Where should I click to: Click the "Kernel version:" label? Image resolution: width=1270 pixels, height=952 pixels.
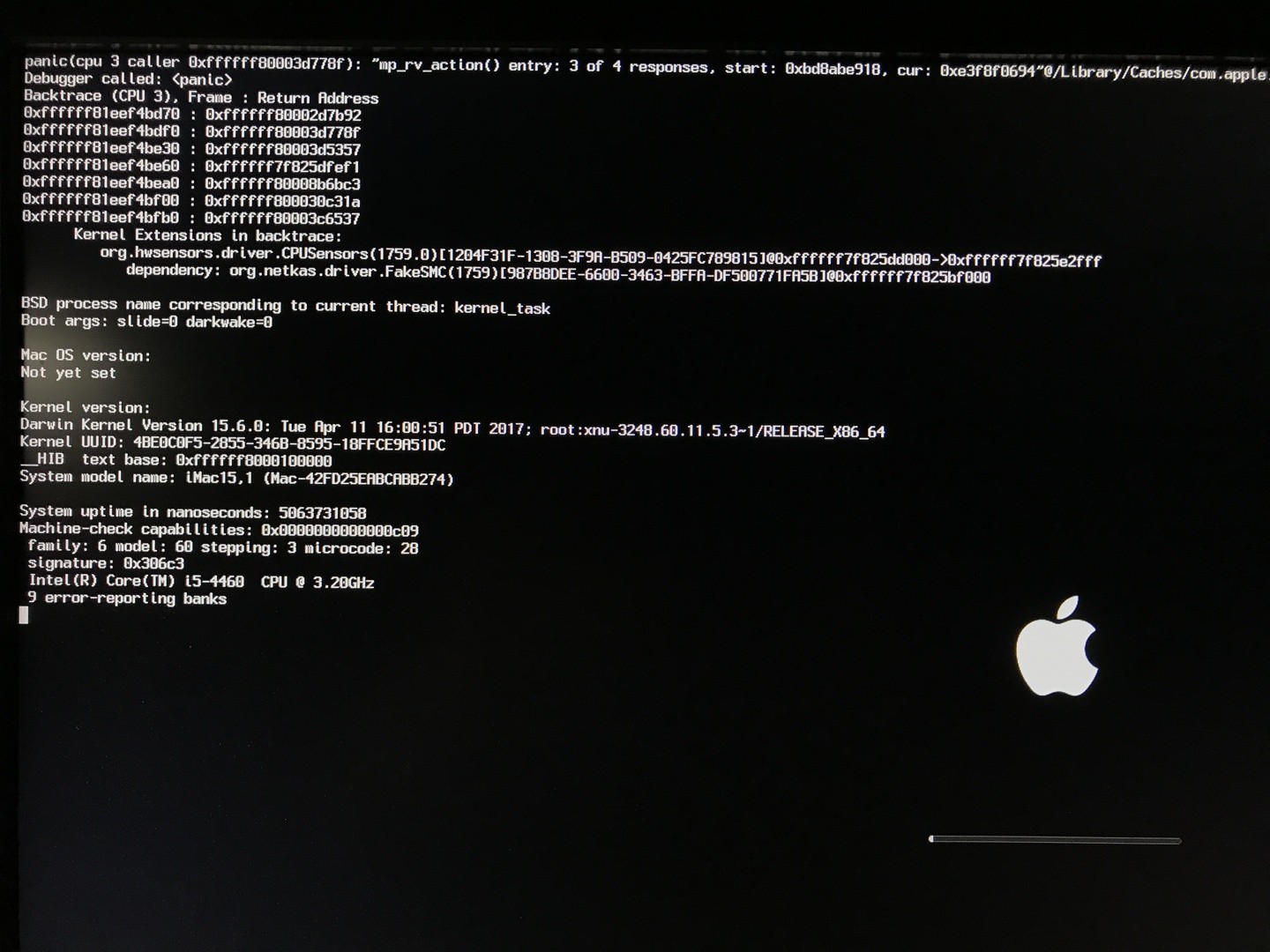[x=86, y=407]
